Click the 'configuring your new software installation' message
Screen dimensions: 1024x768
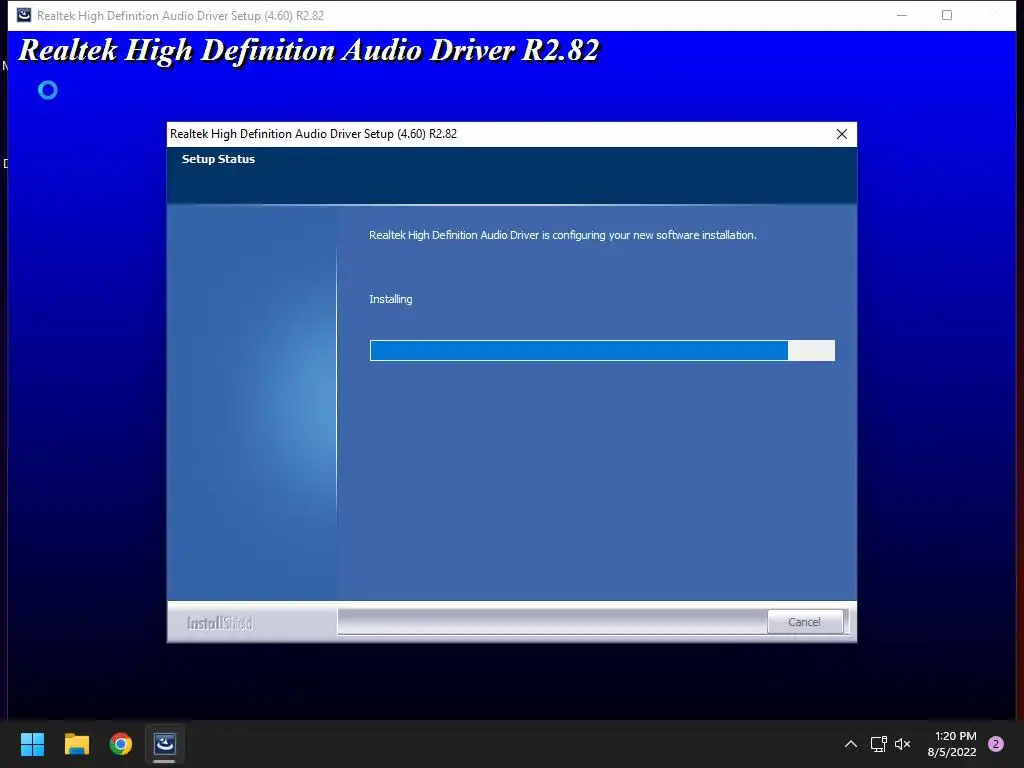654,235
